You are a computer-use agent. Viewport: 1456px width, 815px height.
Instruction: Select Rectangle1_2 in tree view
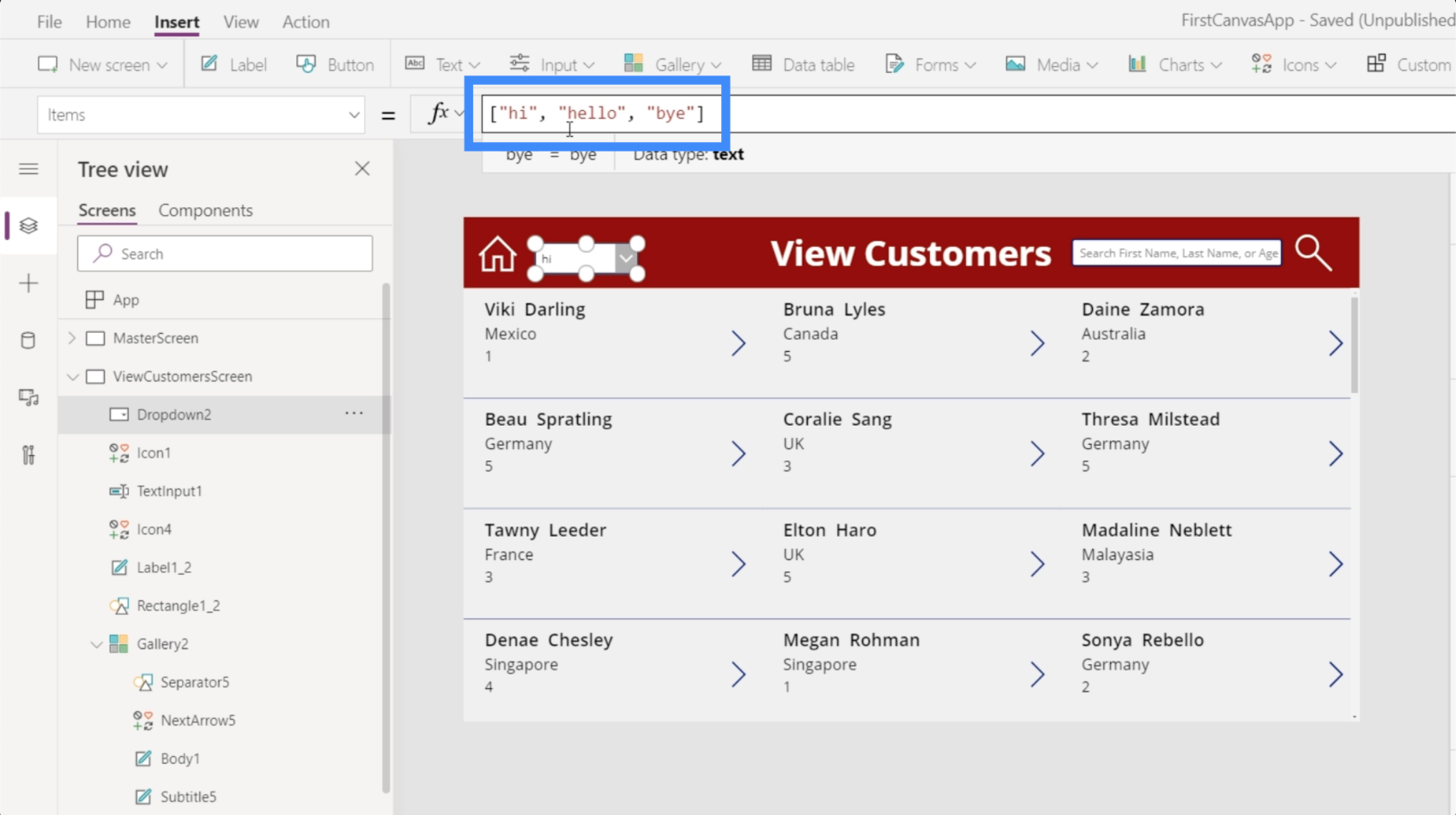178,605
